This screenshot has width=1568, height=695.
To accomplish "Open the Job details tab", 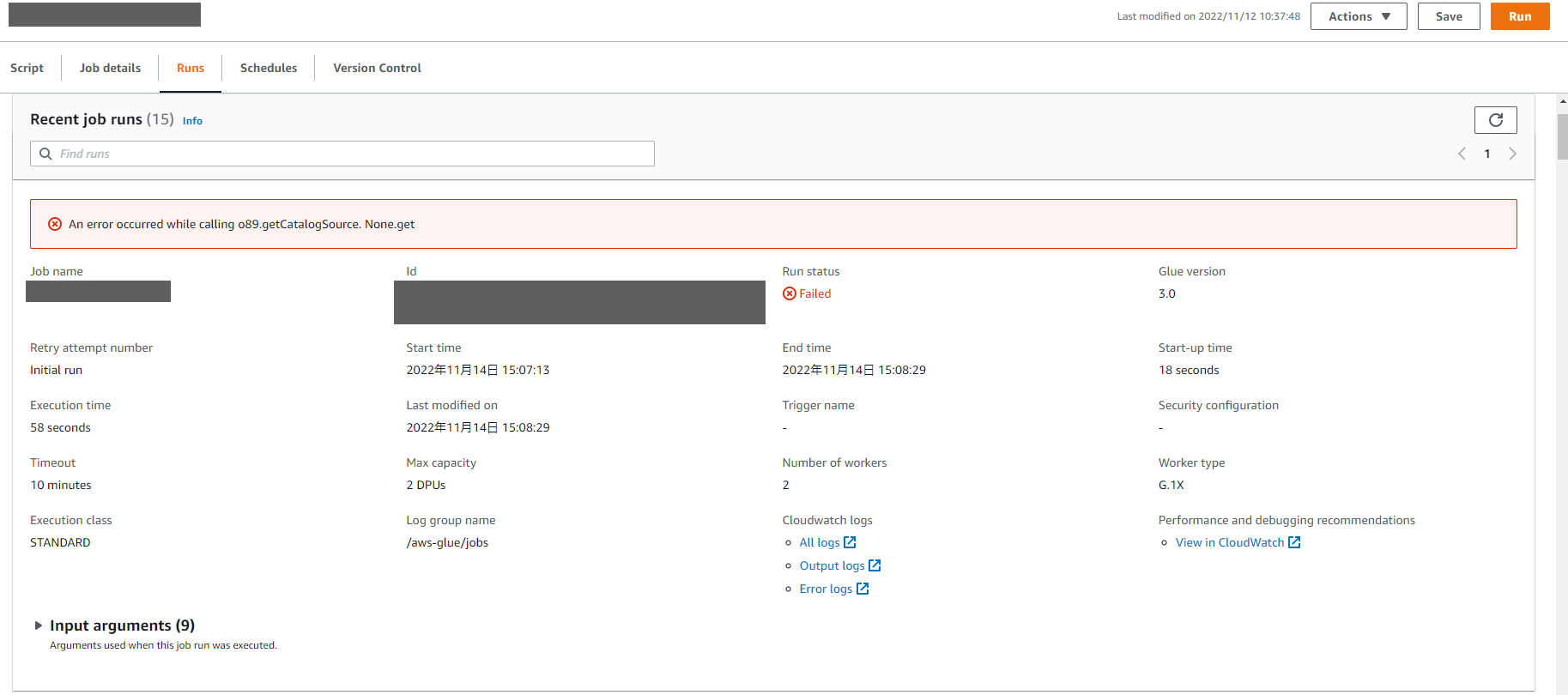I will 110,68.
